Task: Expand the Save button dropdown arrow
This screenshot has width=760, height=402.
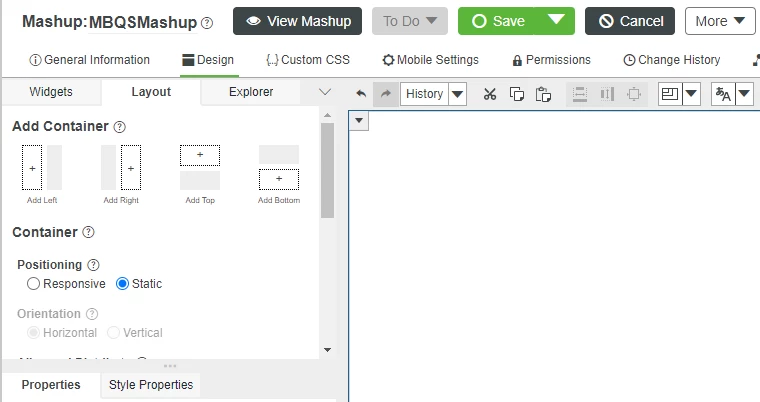Action: (555, 20)
